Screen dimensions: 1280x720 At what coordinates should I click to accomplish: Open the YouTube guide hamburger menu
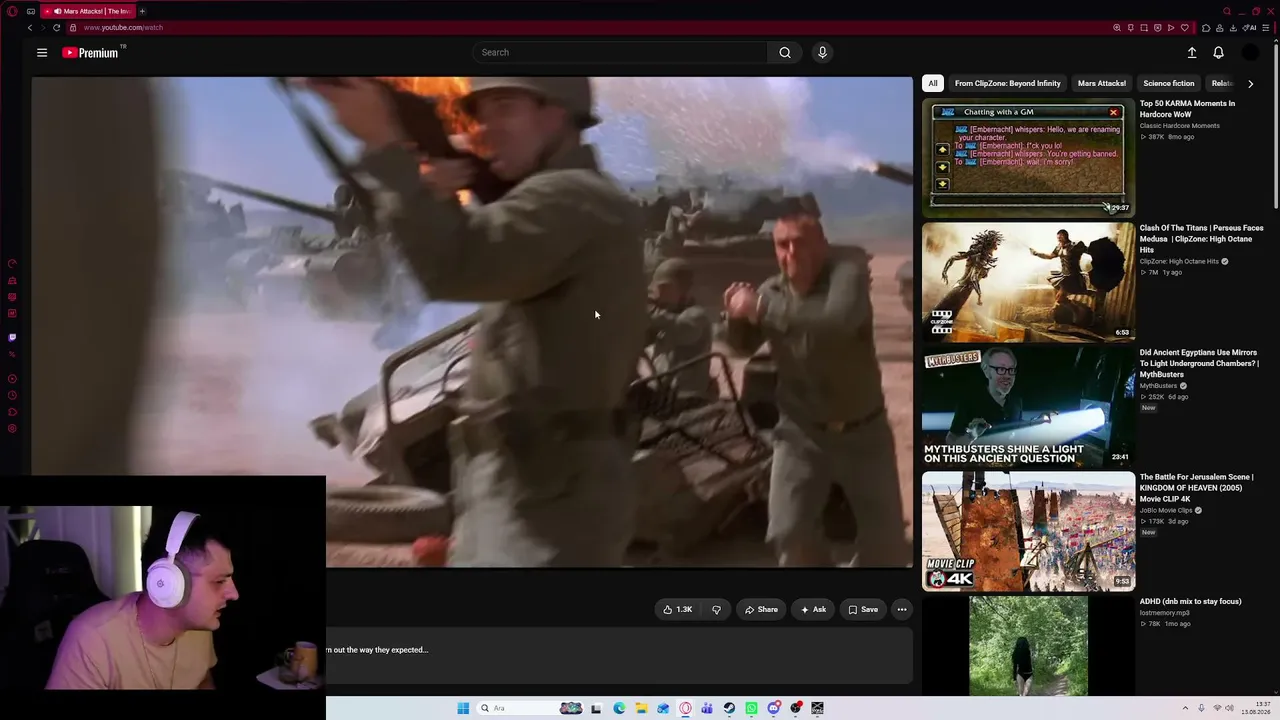click(x=42, y=53)
